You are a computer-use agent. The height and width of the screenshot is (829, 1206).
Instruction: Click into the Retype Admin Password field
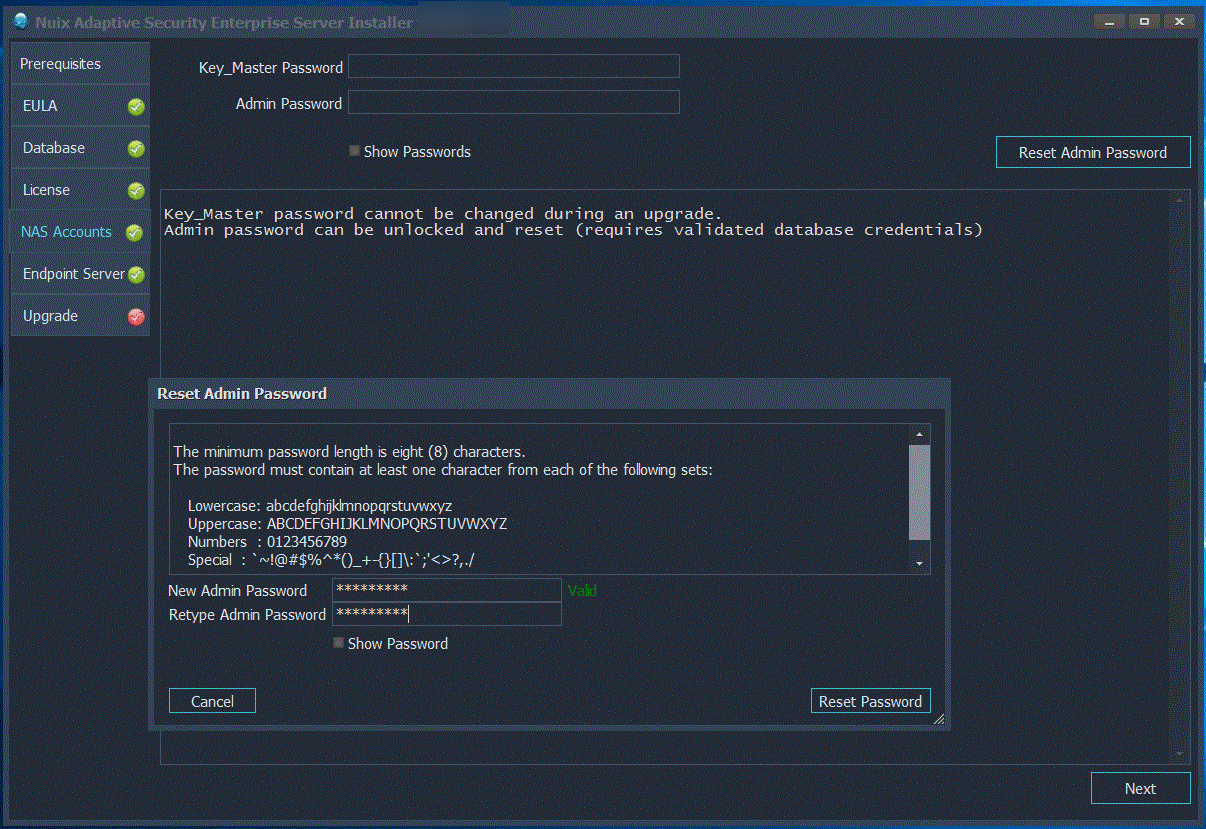point(446,614)
